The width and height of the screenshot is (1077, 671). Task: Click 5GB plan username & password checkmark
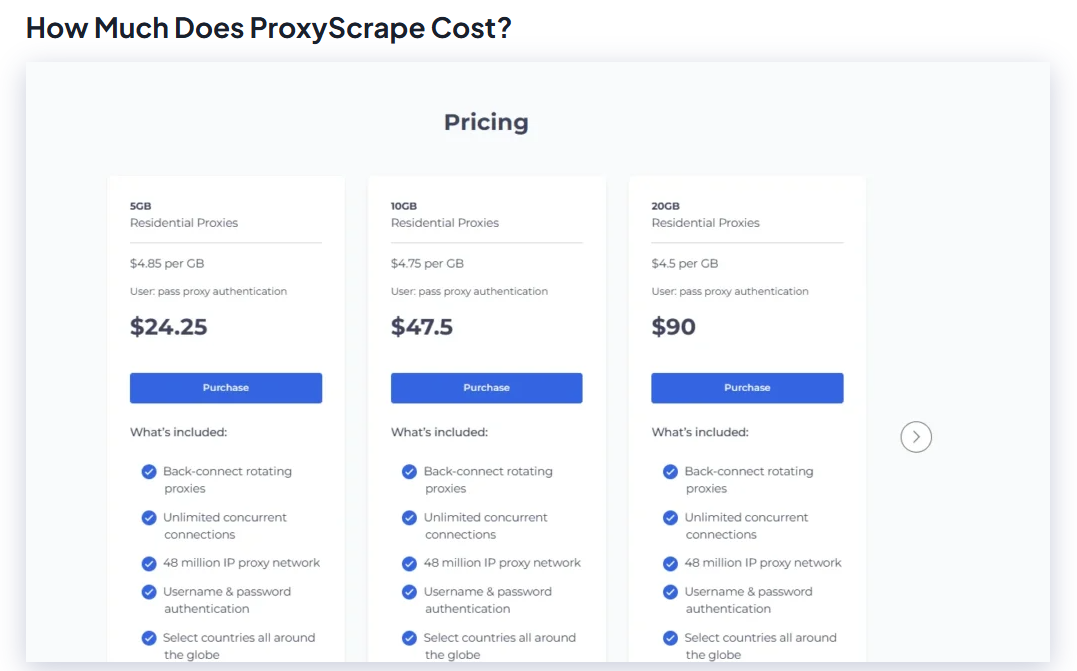pos(149,592)
